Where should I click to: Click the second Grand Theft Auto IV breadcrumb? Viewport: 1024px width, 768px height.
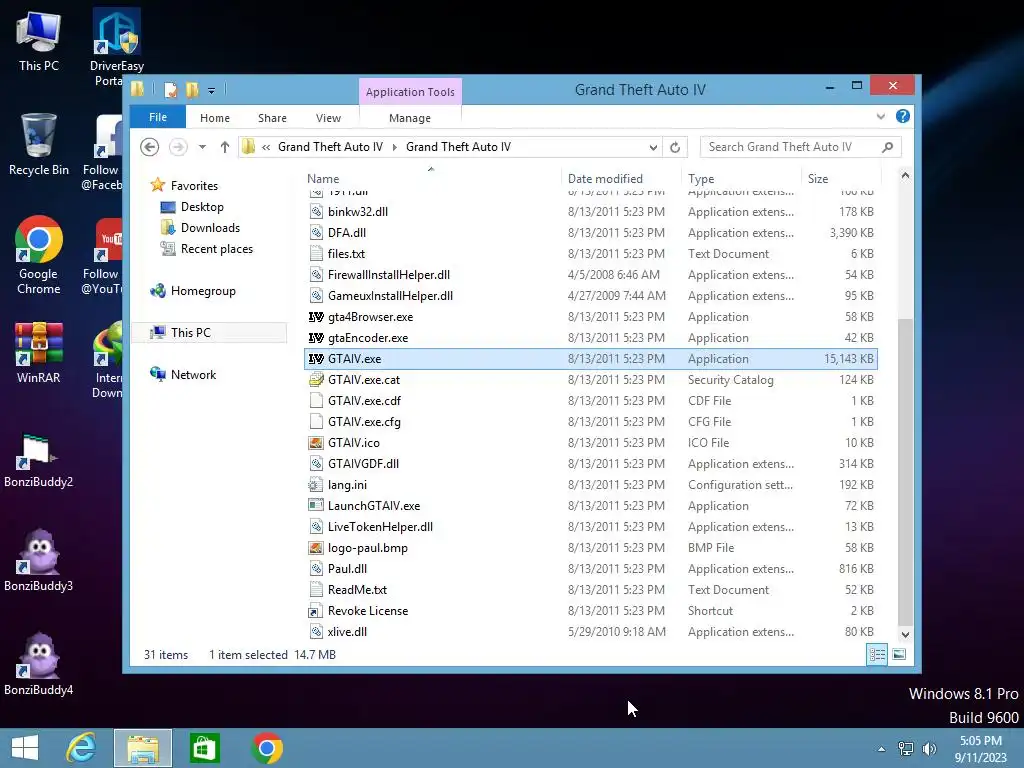tap(458, 147)
